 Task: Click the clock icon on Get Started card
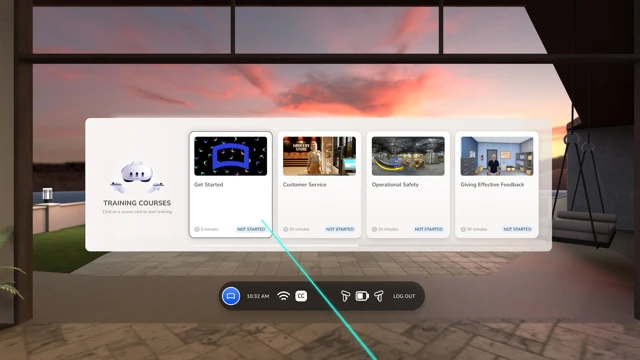coord(197,229)
